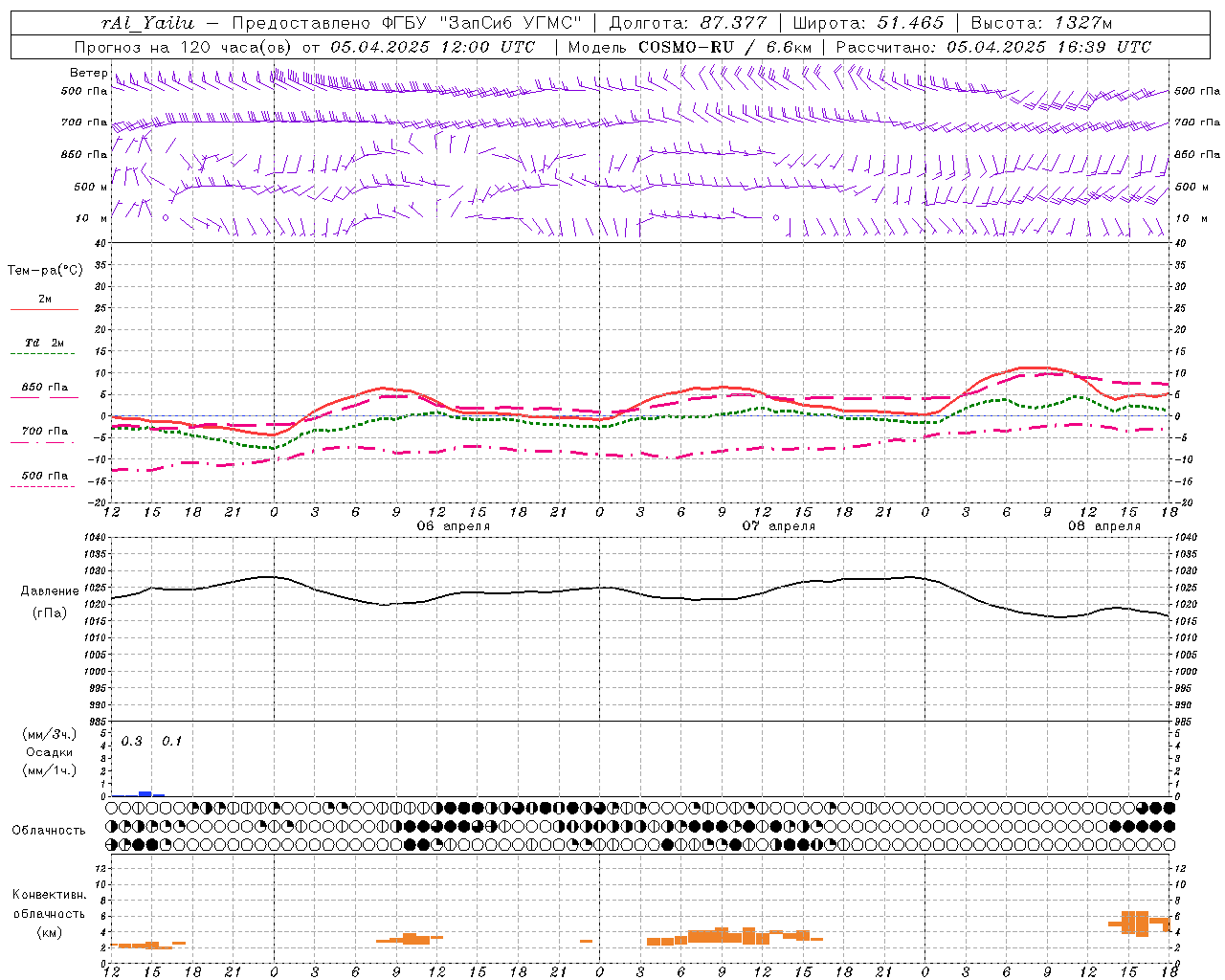
Task: Click the 'Облачность' cloud cover label
Action: [49, 831]
